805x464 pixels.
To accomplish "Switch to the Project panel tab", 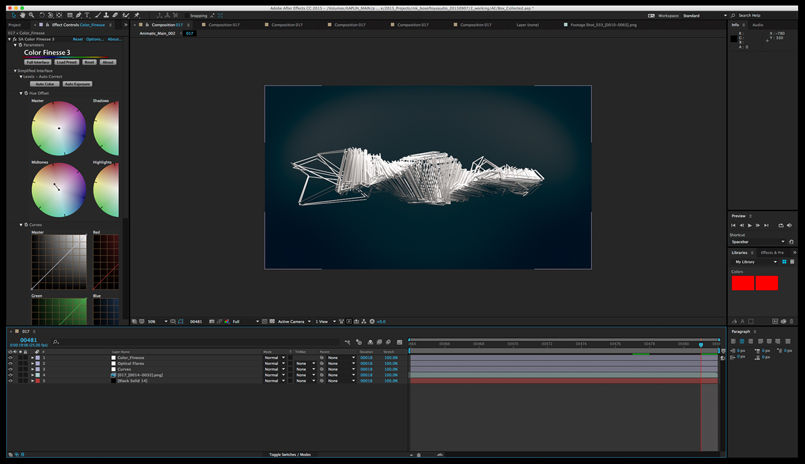I will pos(14,25).
